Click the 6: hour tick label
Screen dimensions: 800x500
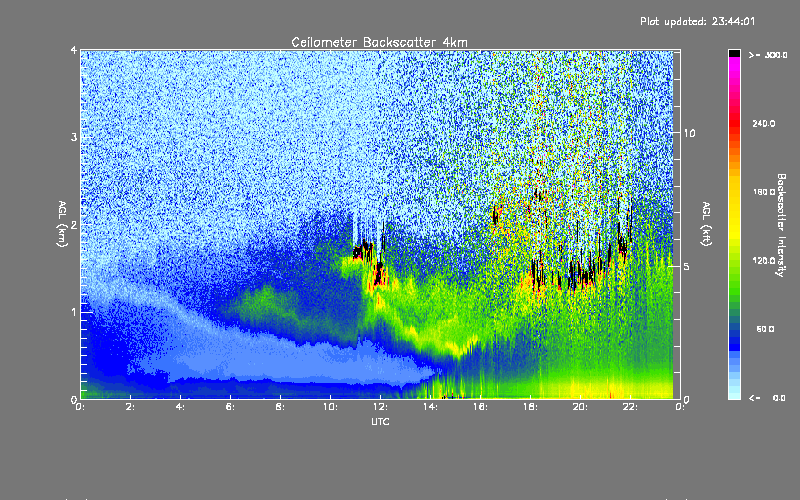pos(230,407)
